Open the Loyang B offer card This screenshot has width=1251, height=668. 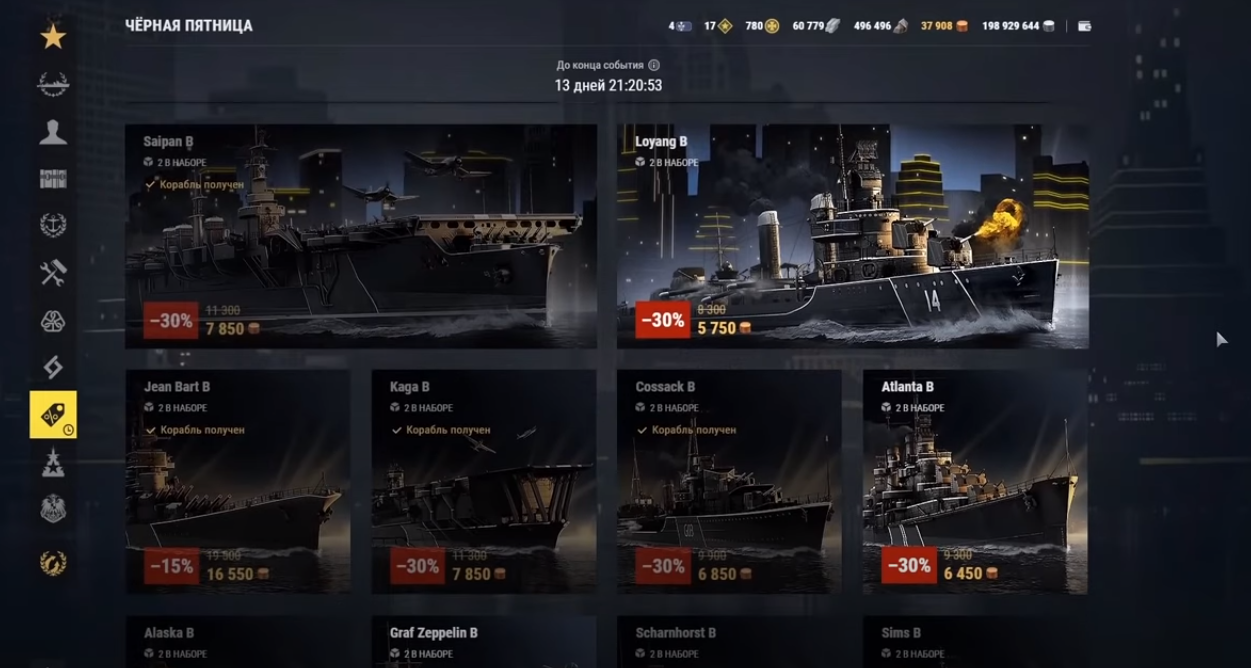coord(853,236)
